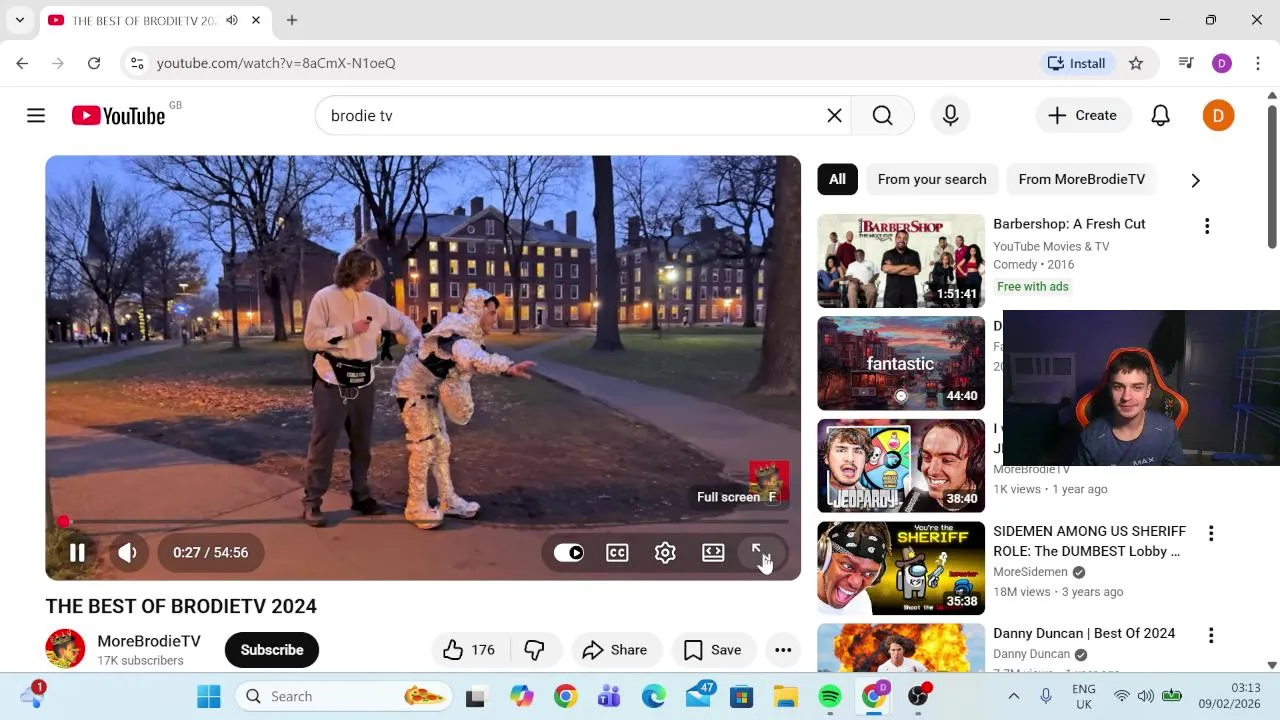The width and height of the screenshot is (1280, 720).
Task: Open the Chrome three-dot menu
Action: tap(1257, 63)
